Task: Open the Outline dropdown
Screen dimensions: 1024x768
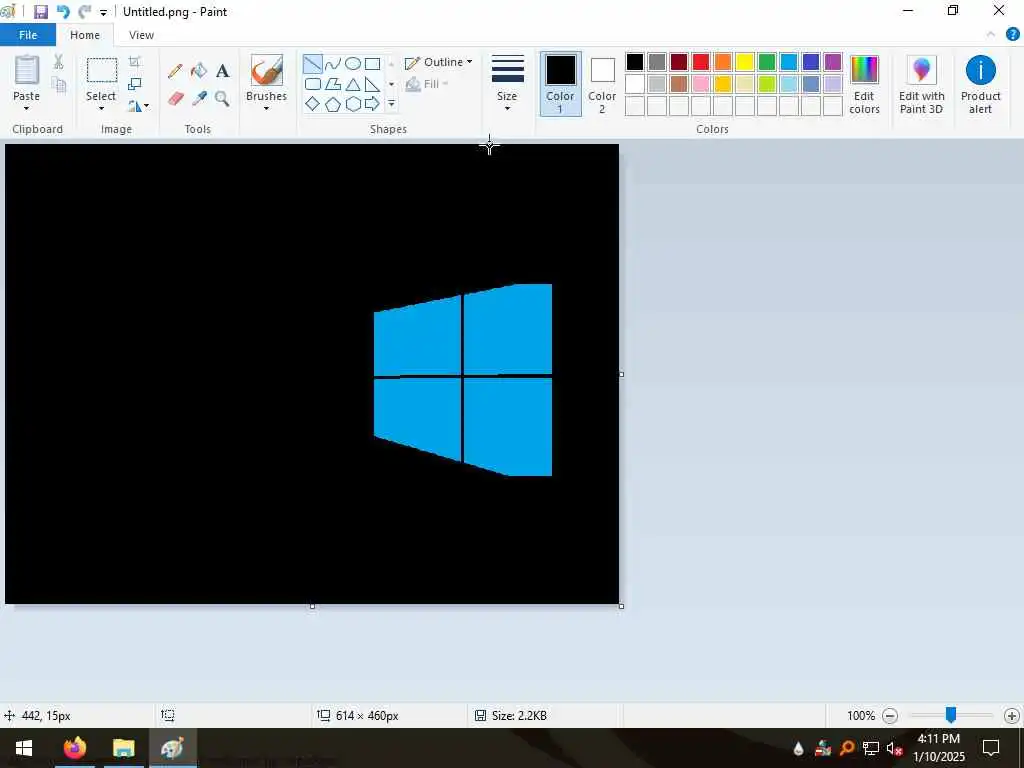Action: pos(438,62)
